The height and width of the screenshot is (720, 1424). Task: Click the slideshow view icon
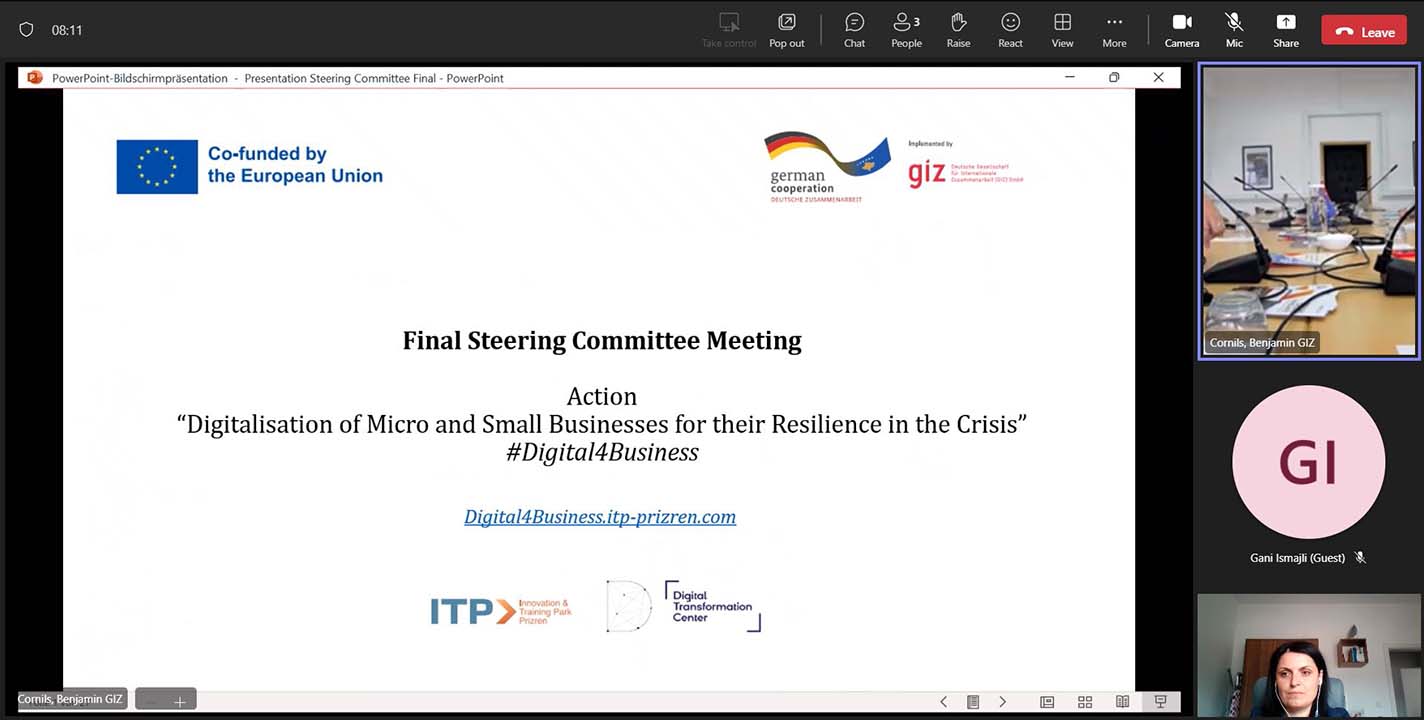(x=1160, y=702)
